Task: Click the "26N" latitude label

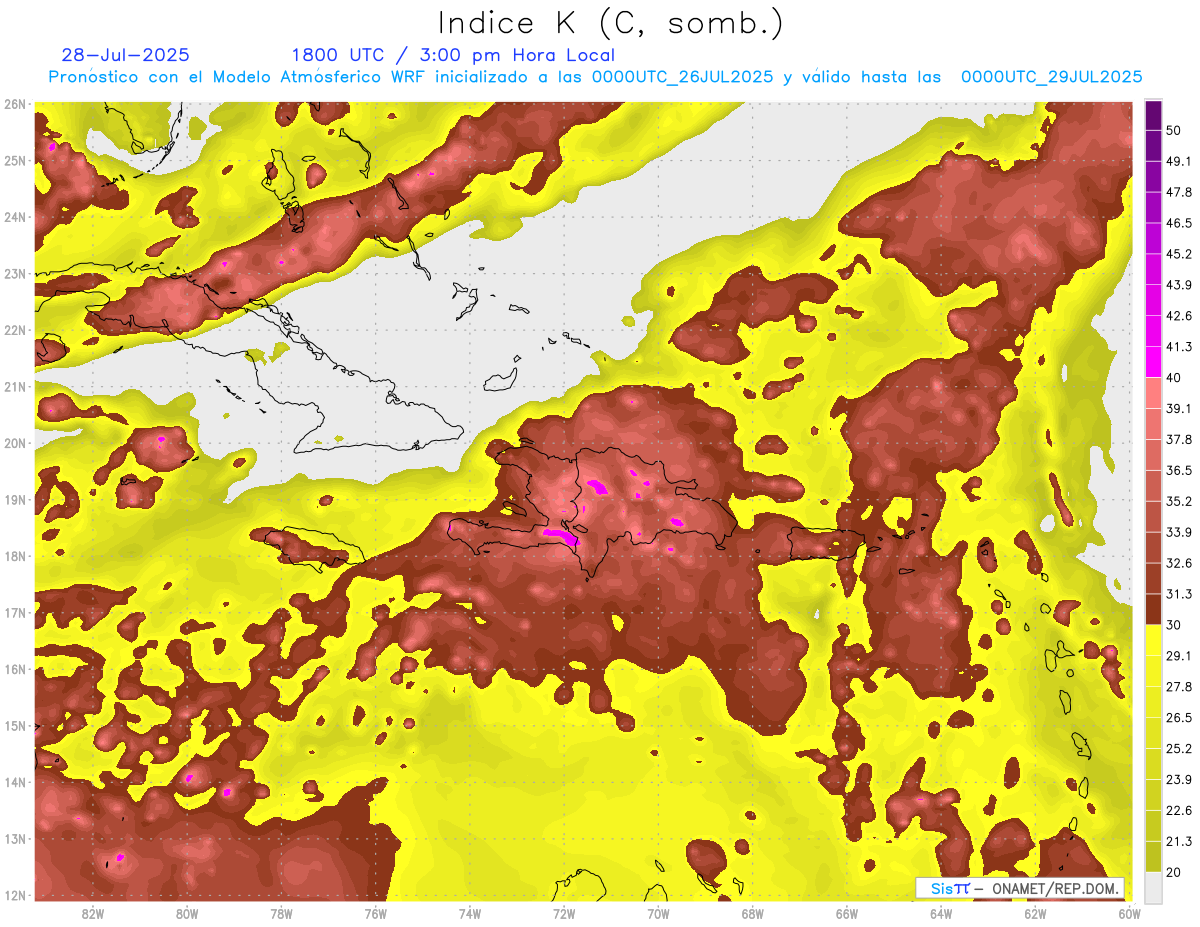Action: click(x=15, y=104)
